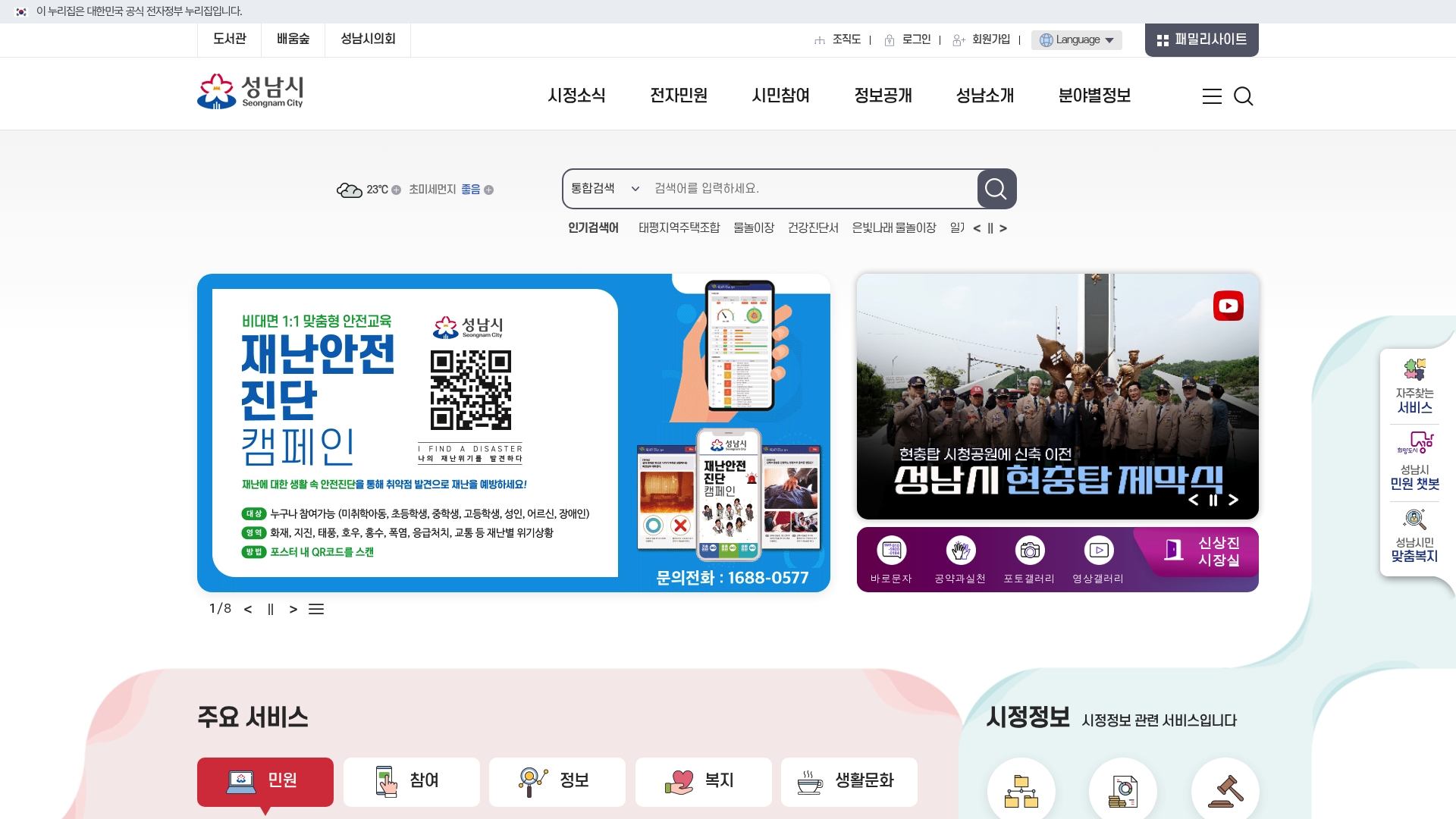Expand the 통합검색 category dropdown

604,188
